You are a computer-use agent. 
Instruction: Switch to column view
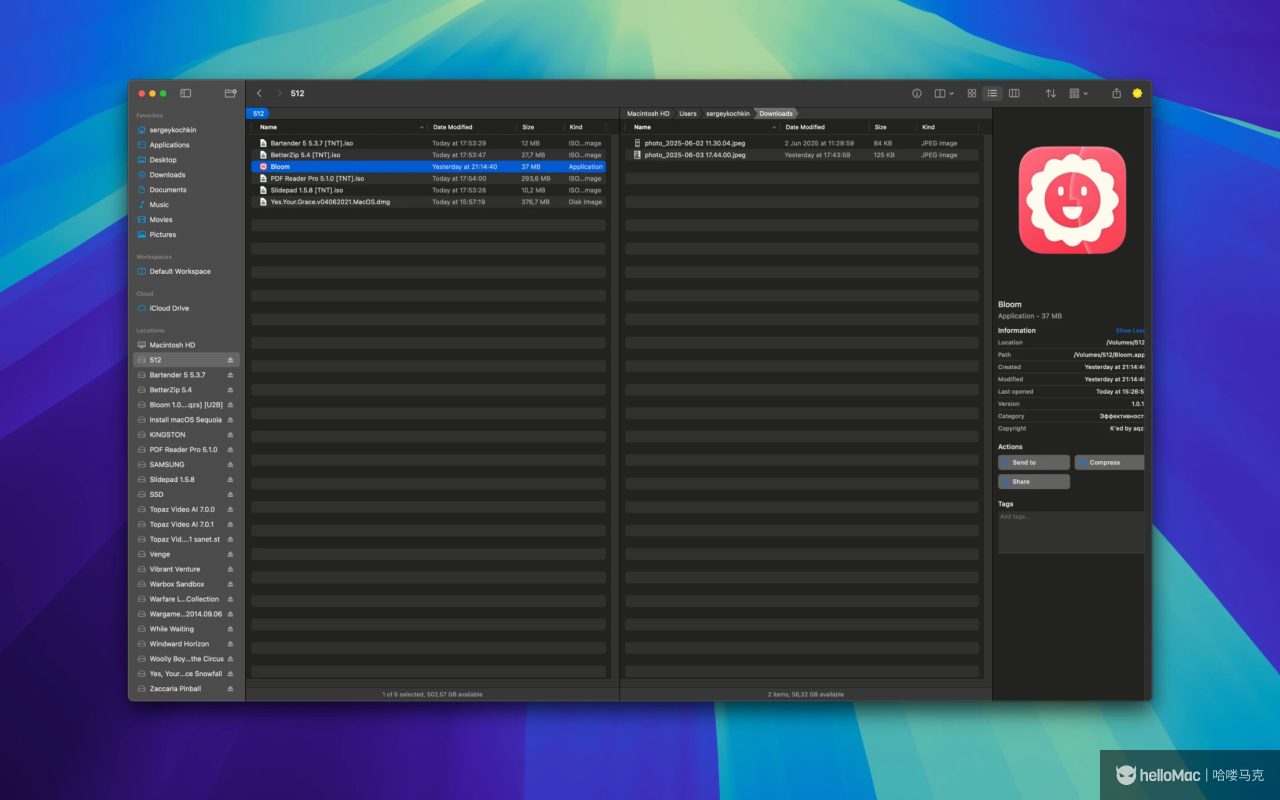coord(1014,93)
